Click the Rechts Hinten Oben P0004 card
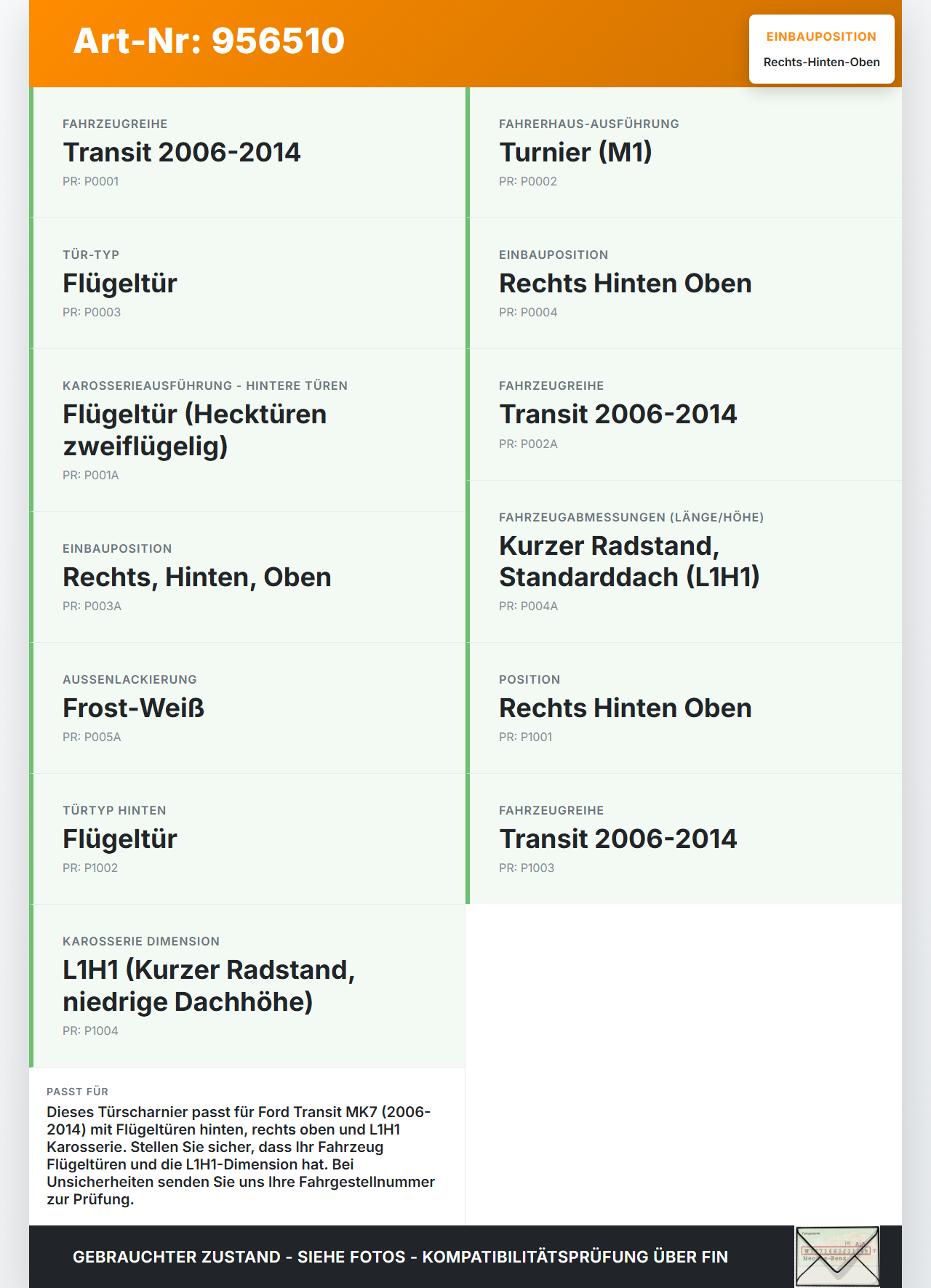This screenshot has width=931, height=1288. [684, 284]
